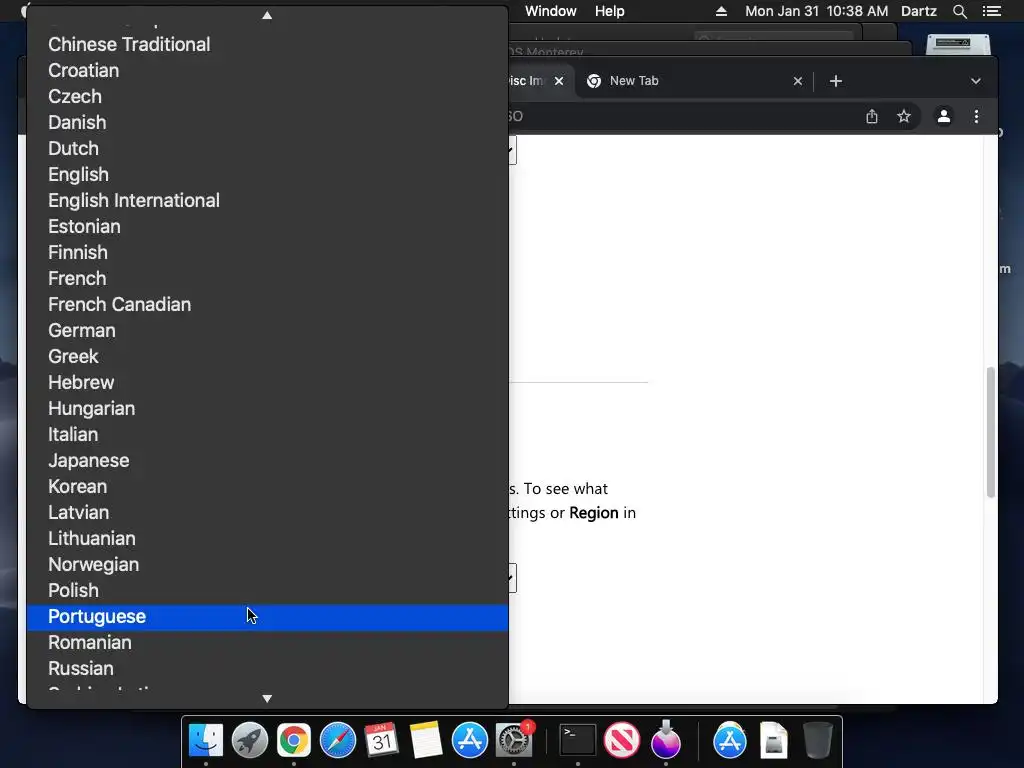Select French from the language list

click(267, 279)
